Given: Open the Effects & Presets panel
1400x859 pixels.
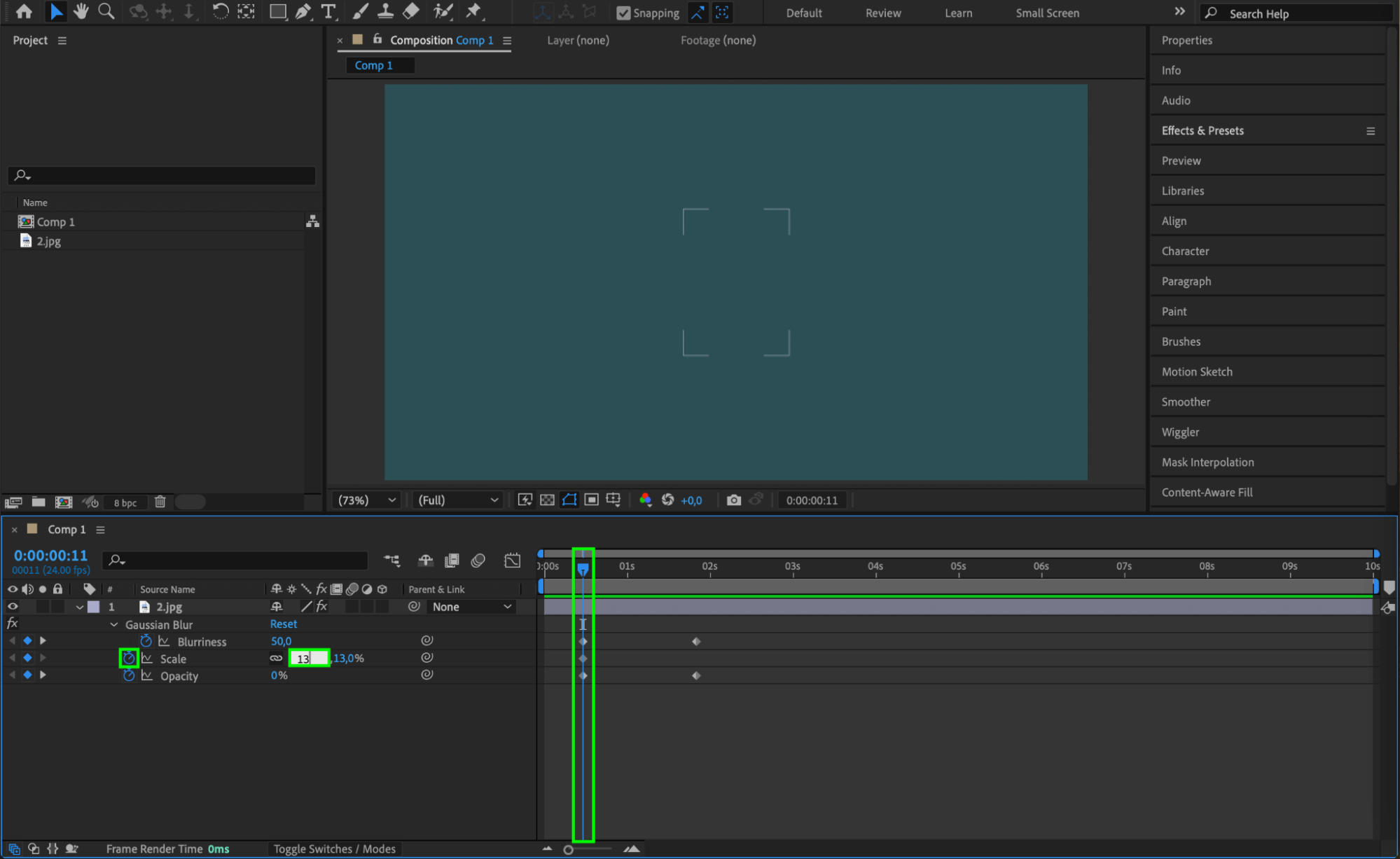Looking at the screenshot, I should pos(1202,130).
